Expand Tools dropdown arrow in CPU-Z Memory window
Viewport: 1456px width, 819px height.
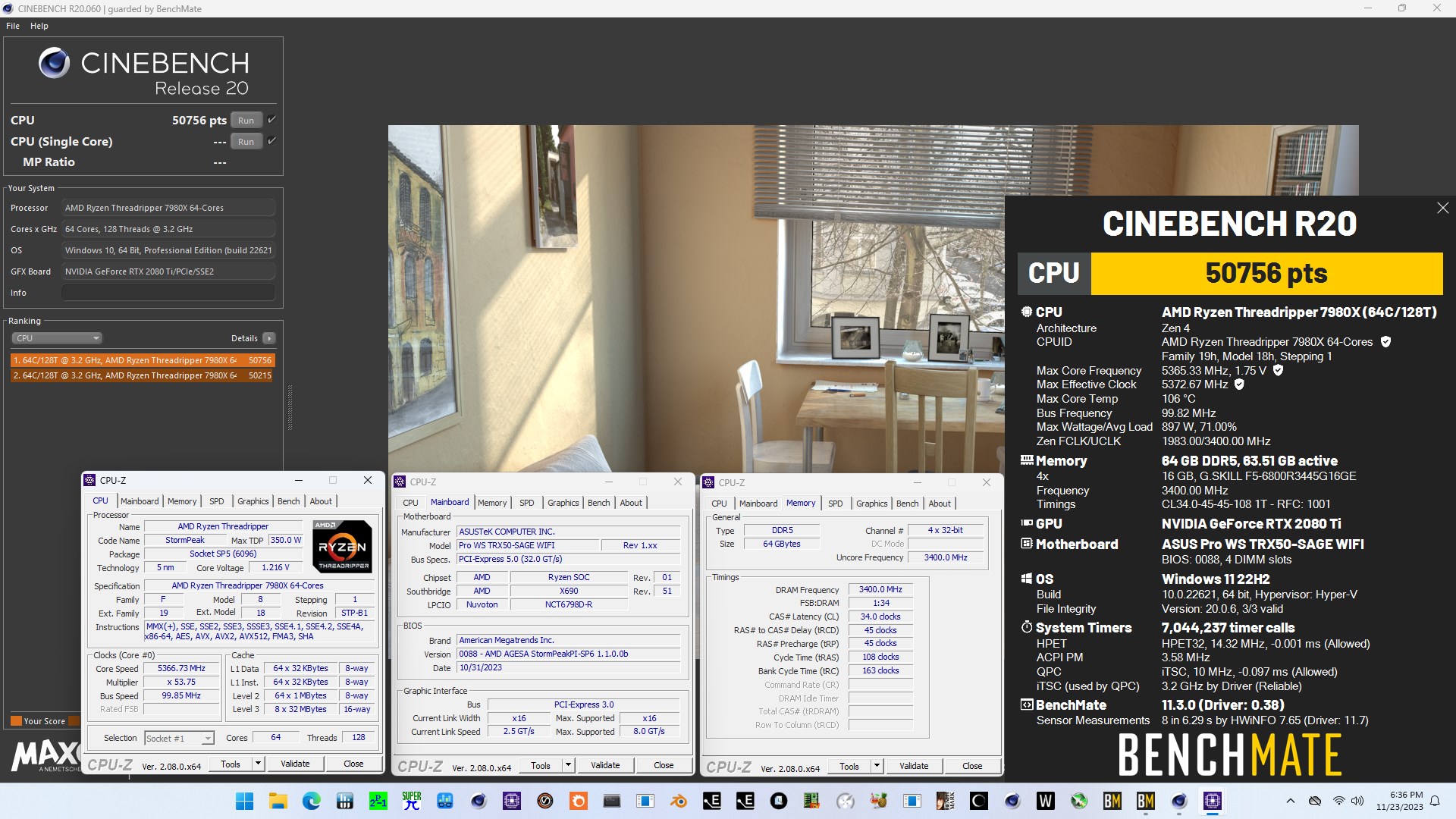(x=877, y=766)
